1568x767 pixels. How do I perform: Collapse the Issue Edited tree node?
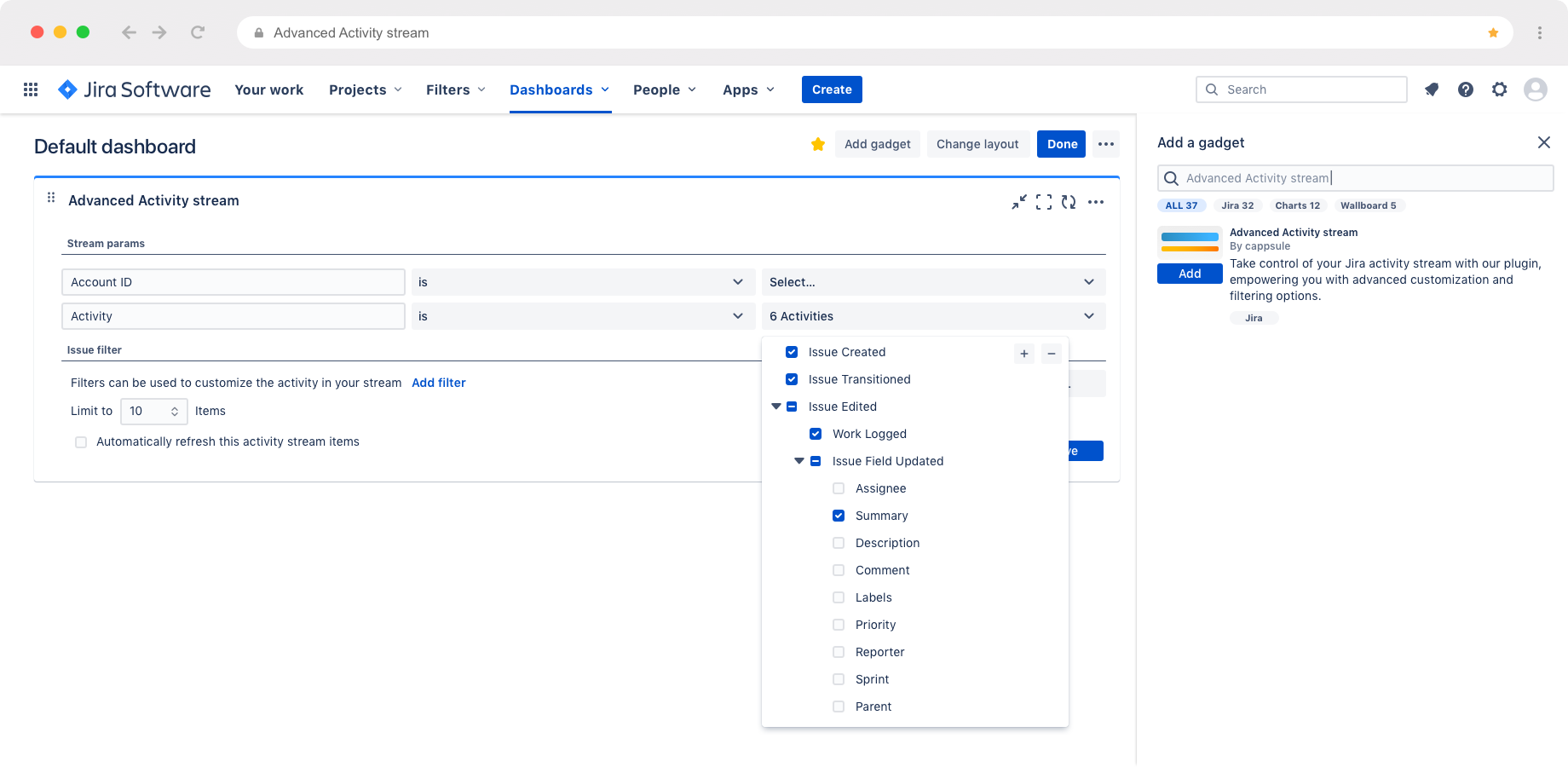[x=776, y=407]
